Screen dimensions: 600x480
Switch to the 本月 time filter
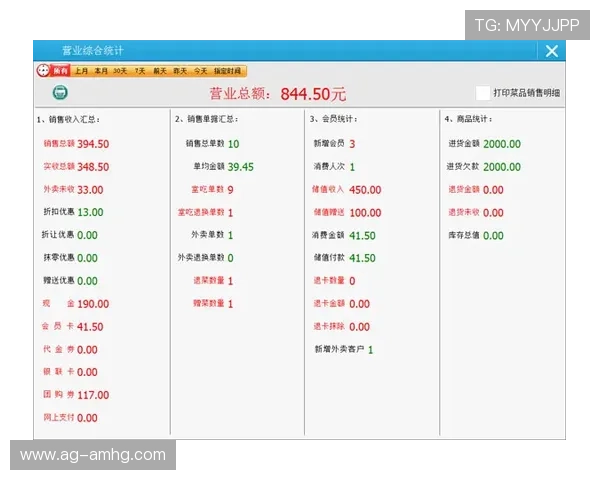(101, 71)
